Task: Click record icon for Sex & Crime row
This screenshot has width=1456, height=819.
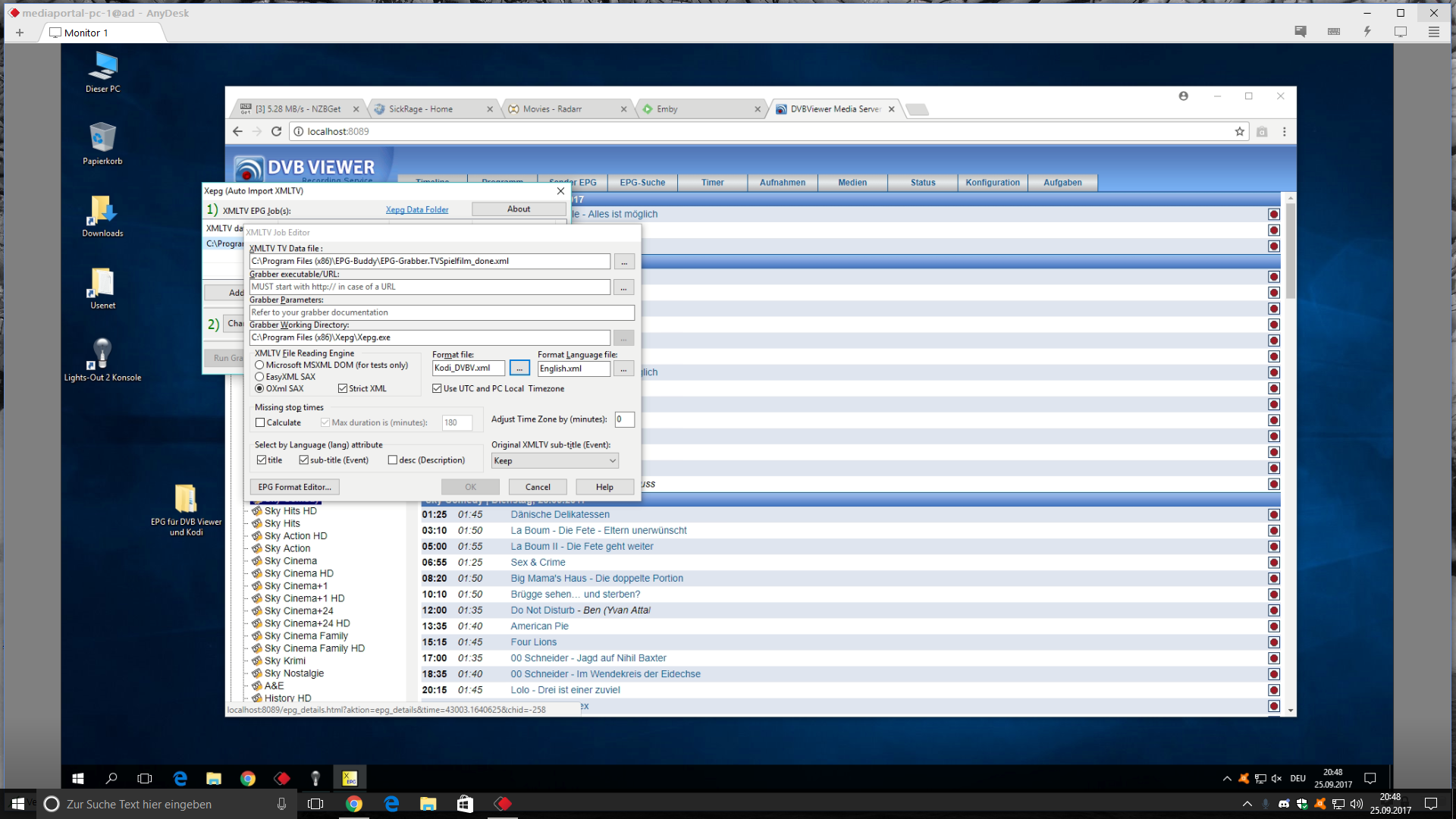Action: point(1274,563)
